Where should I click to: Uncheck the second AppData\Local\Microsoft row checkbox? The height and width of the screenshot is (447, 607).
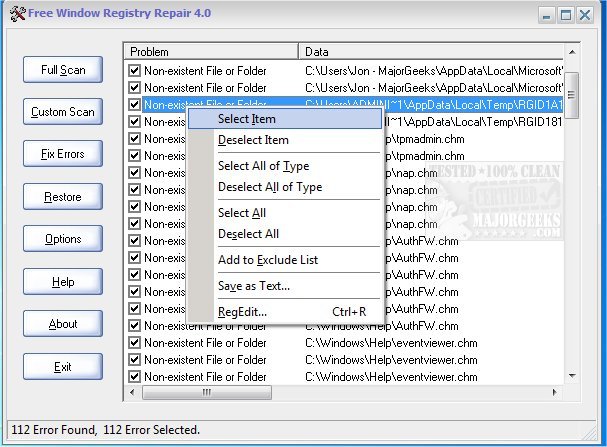click(134, 87)
